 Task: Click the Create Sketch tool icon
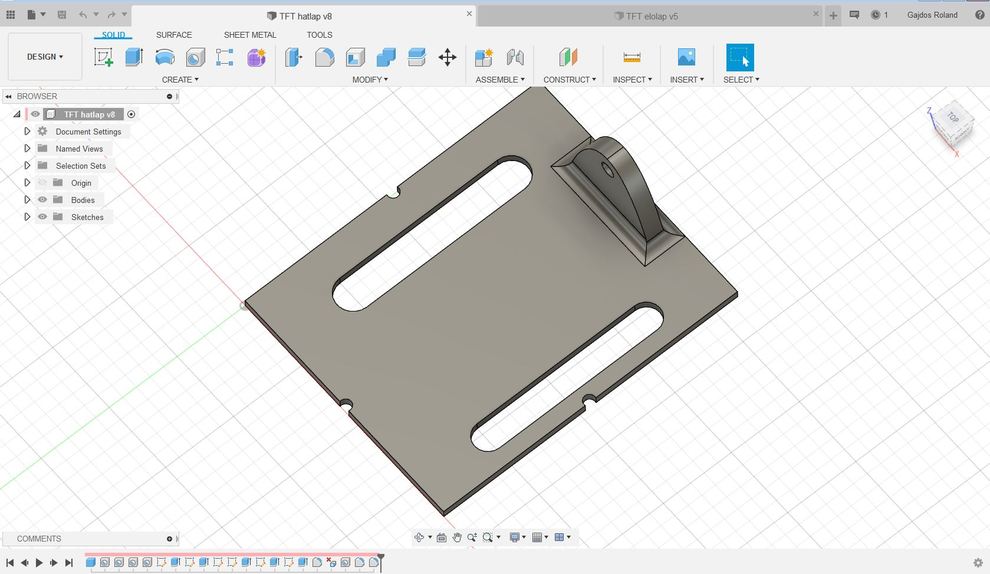pos(104,57)
